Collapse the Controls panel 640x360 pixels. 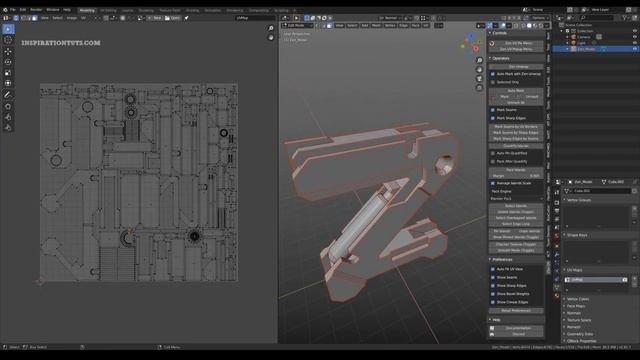[498, 33]
